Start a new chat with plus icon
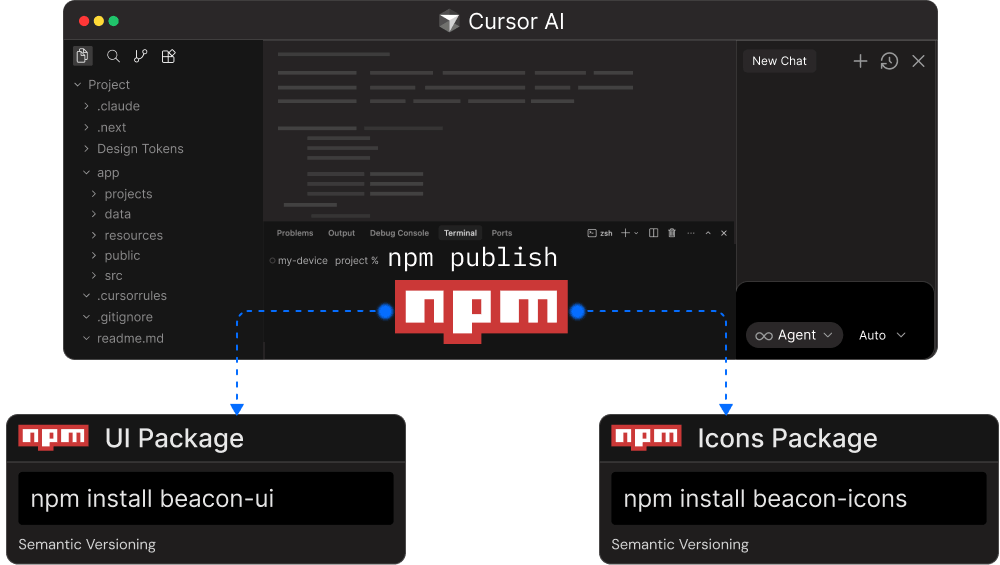Image resolution: width=1000 pixels, height=565 pixels. click(860, 61)
